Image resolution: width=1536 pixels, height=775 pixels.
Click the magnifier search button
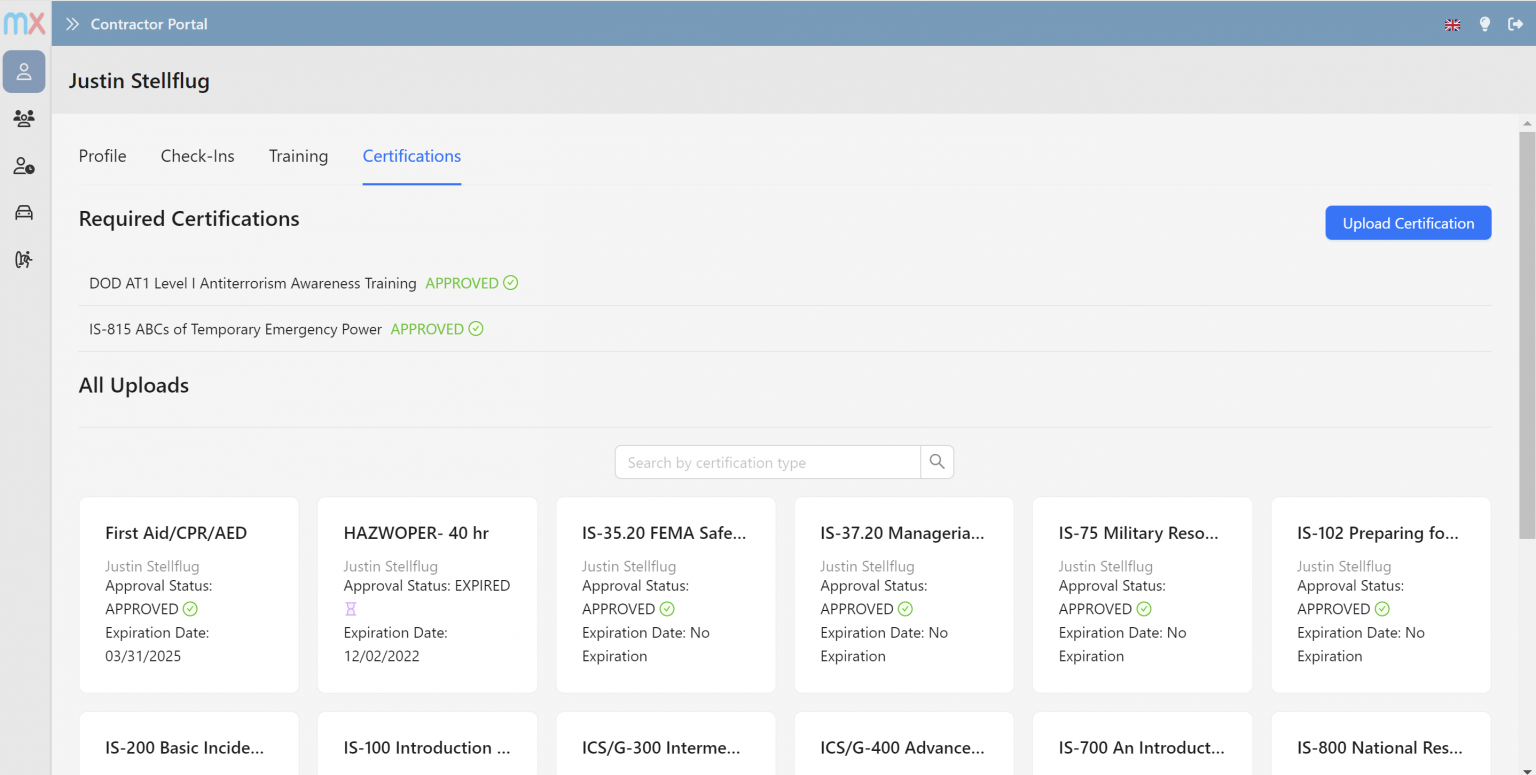pos(937,462)
